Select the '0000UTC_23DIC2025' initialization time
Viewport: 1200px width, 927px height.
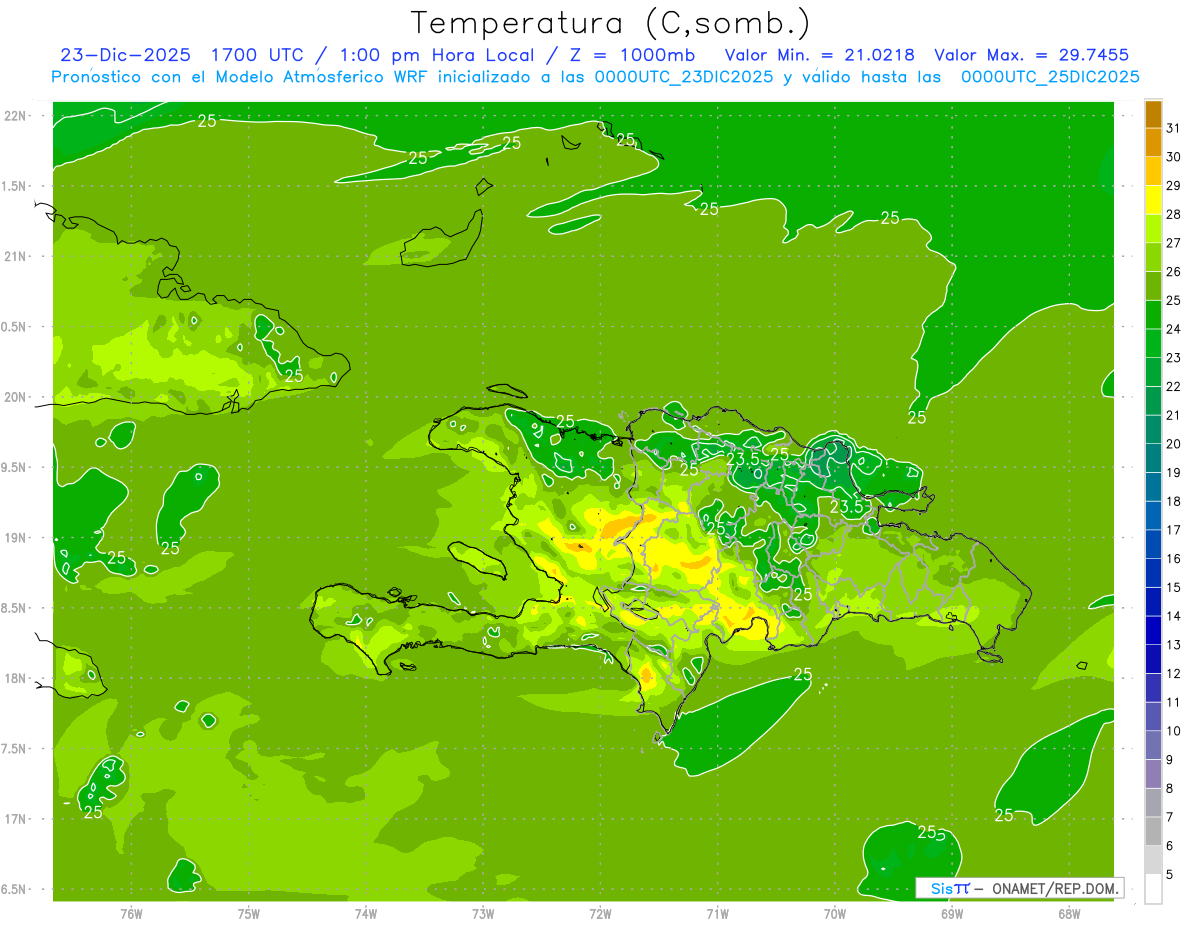[683, 77]
